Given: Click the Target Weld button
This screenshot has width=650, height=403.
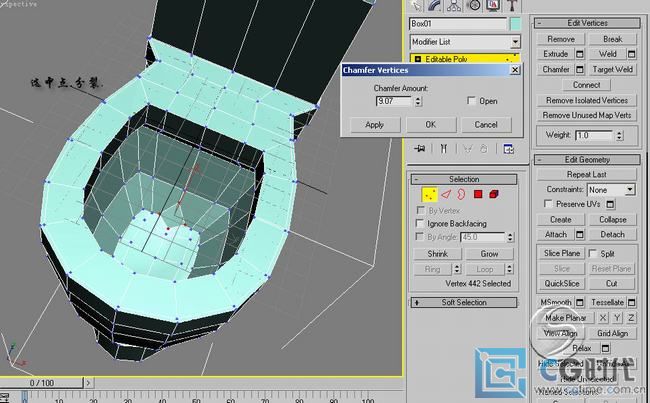Looking at the screenshot, I should pyautogui.click(x=612, y=69).
